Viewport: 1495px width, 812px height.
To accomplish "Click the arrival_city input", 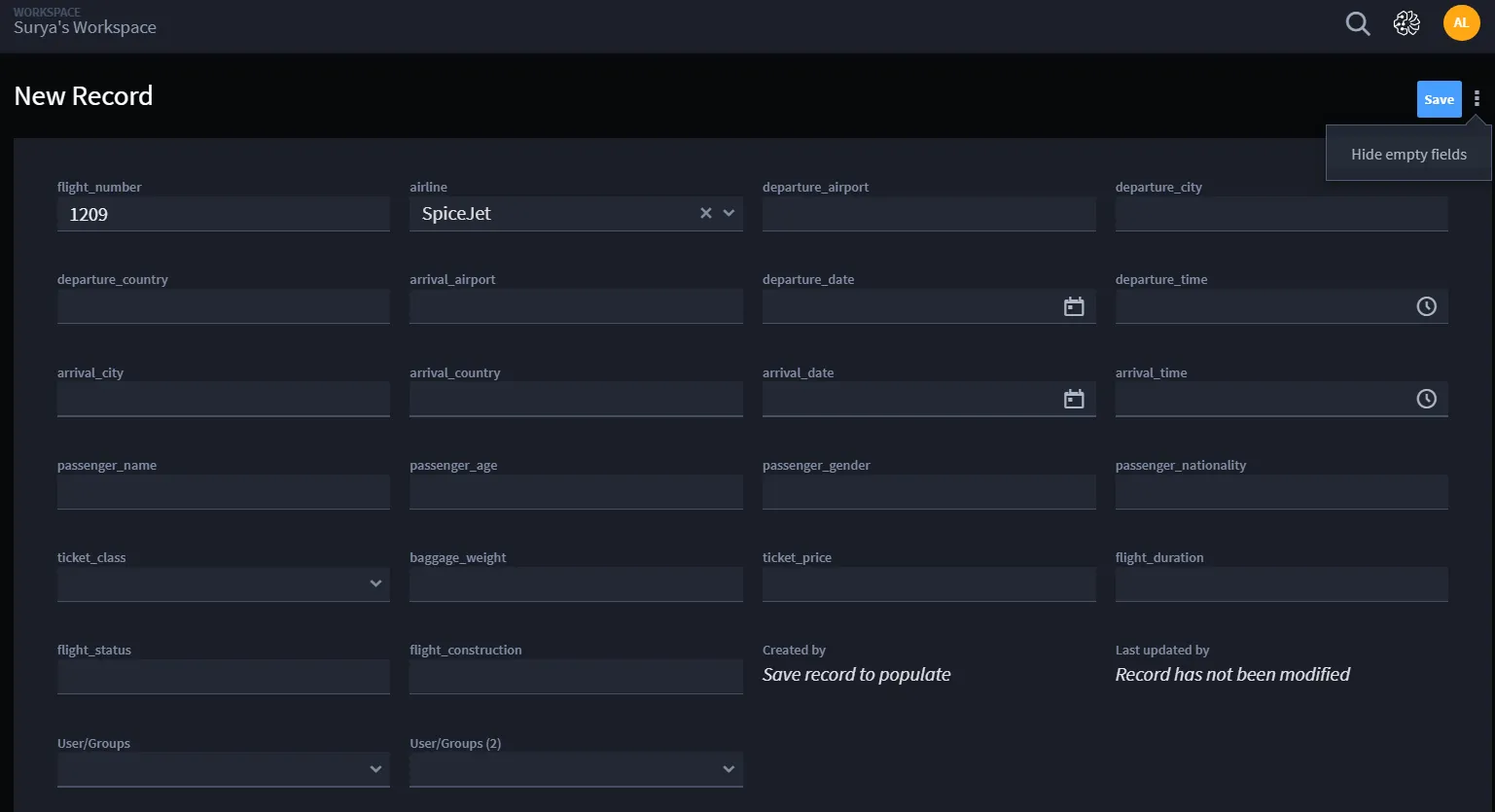I will [x=224, y=399].
